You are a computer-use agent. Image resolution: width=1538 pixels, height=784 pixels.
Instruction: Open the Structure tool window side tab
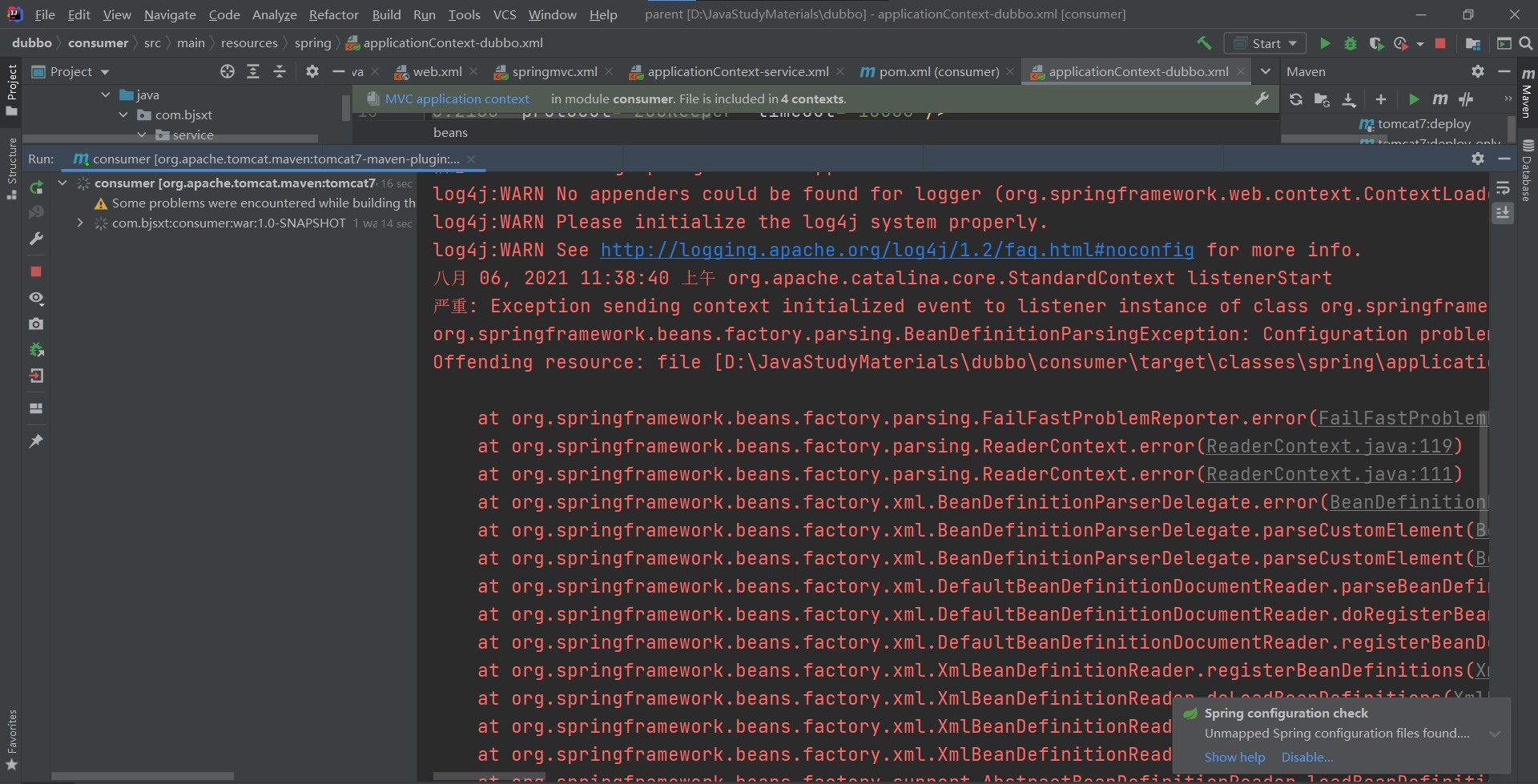tap(12, 168)
